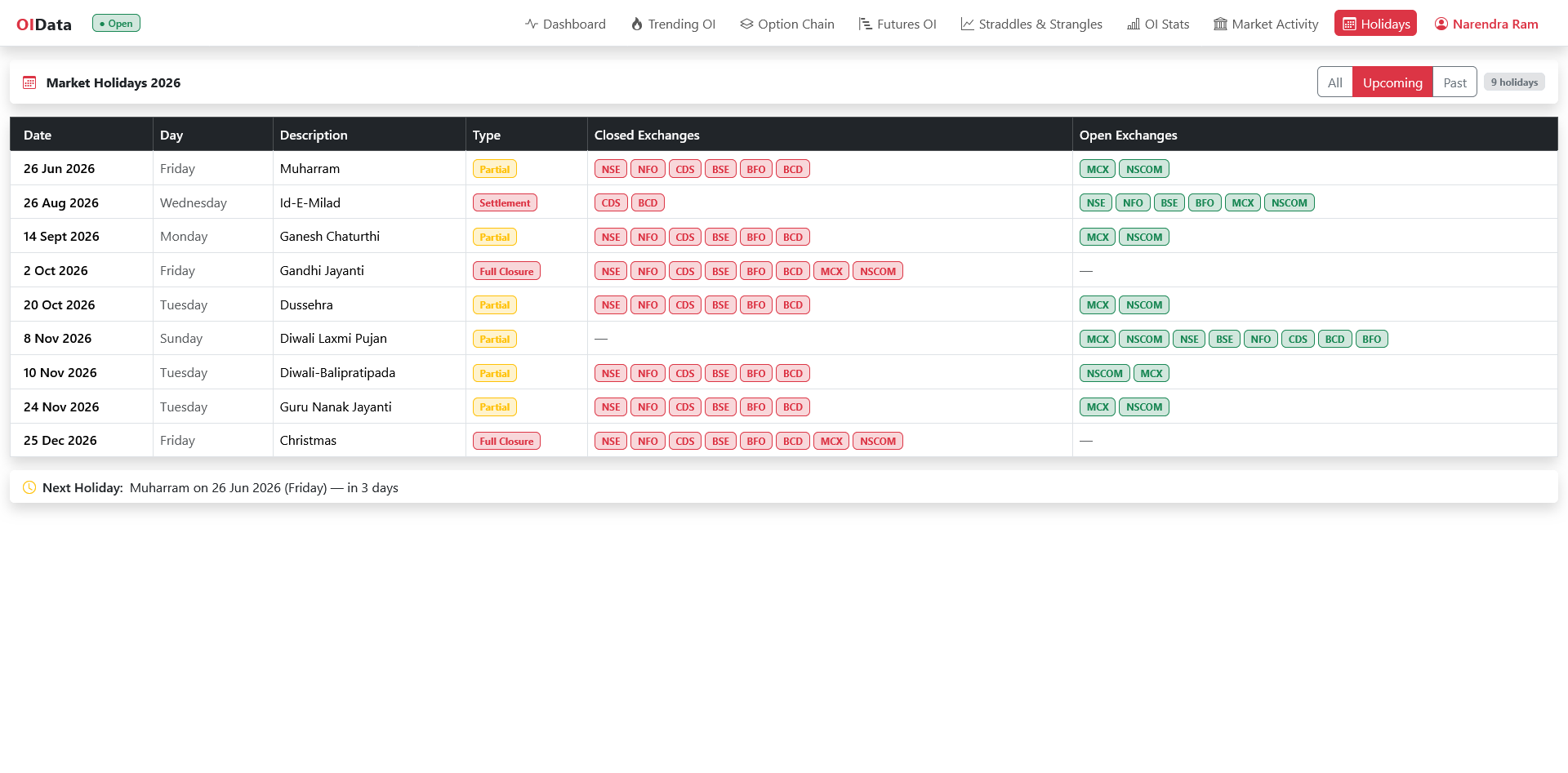The image size is (1568, 773).
Task: Select the Holidays nav button
Action: [x=1375, y=24]
